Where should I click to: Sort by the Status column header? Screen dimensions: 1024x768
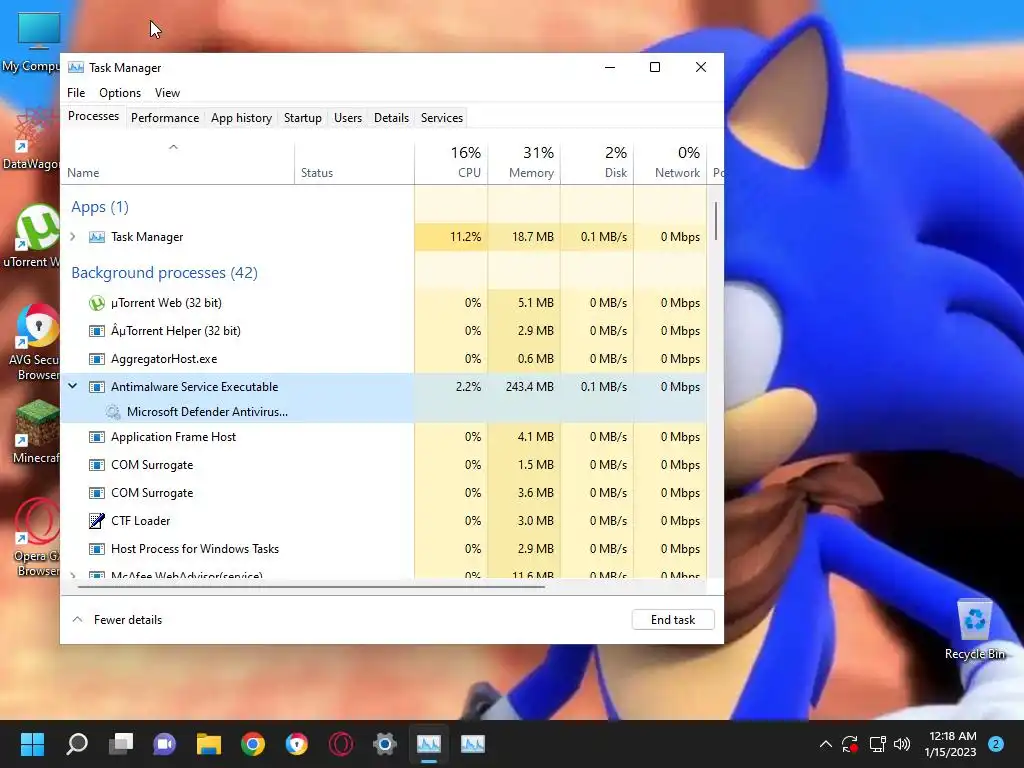(x=354, y=163)
